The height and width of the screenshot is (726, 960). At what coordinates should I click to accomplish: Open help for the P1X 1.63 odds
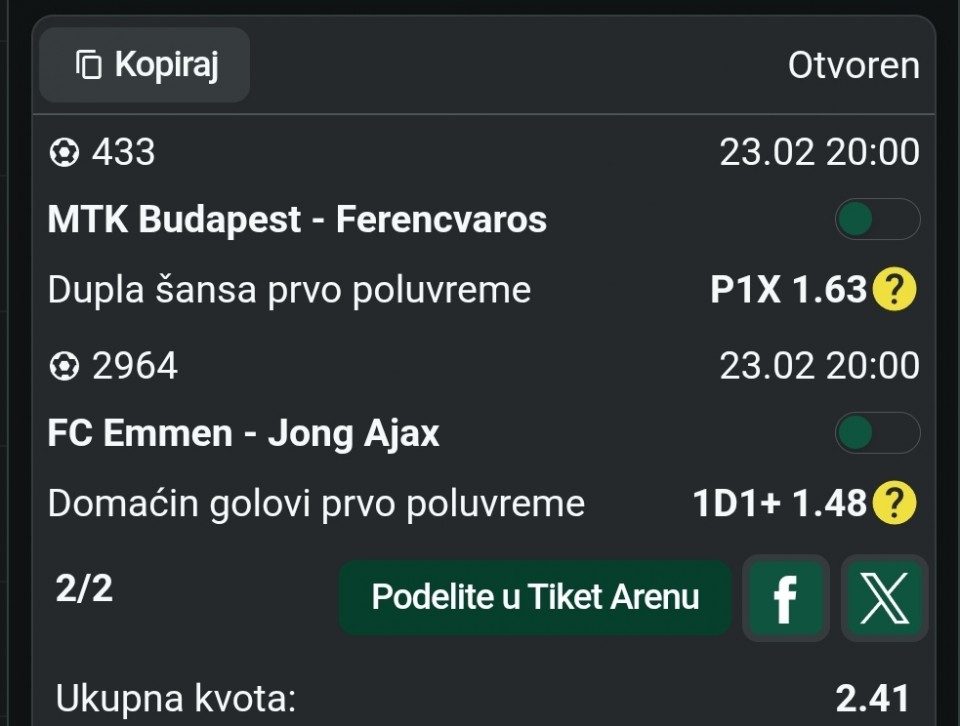click(894, 290)
